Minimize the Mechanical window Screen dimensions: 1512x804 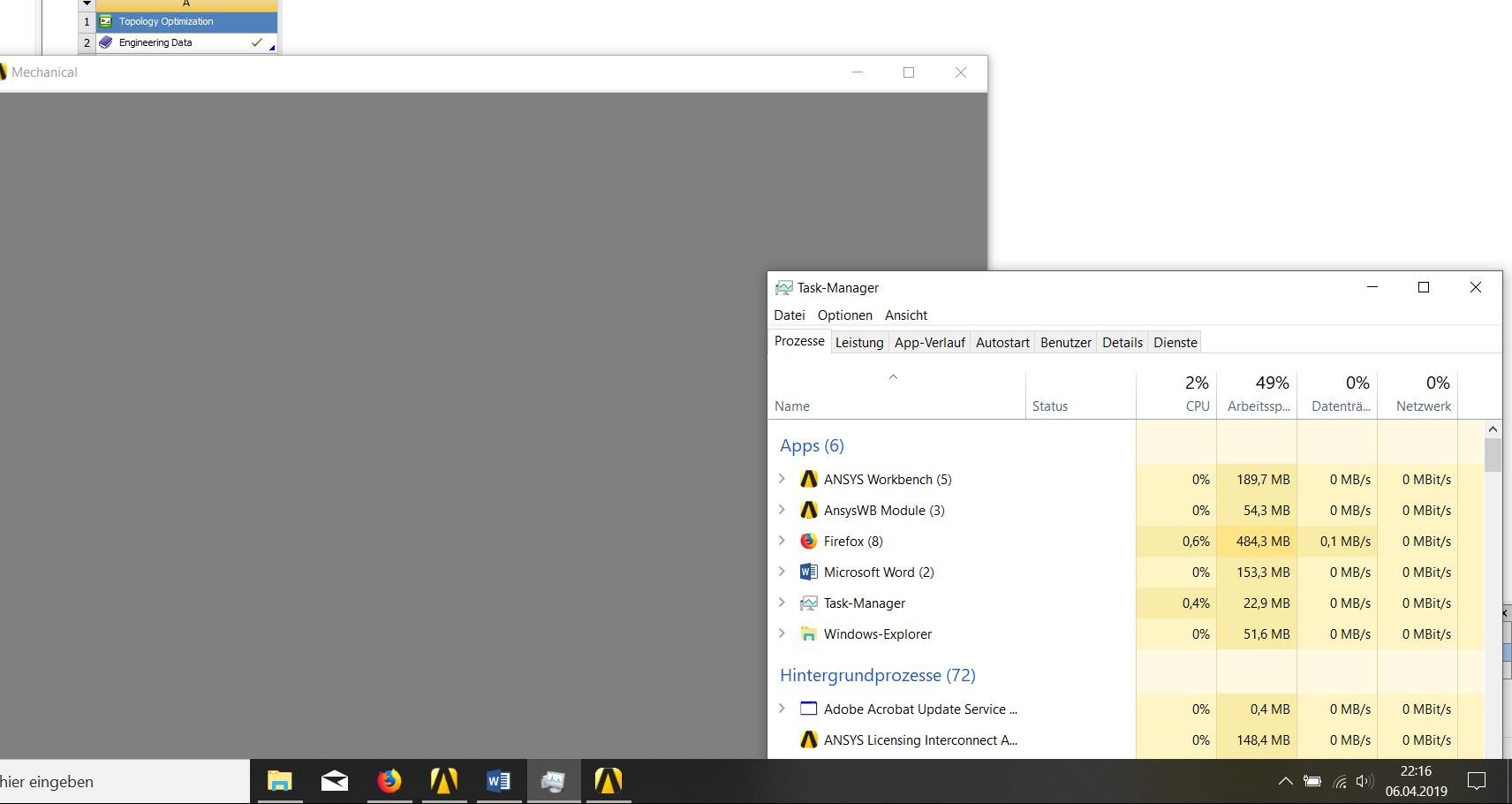tap(857, 72)
